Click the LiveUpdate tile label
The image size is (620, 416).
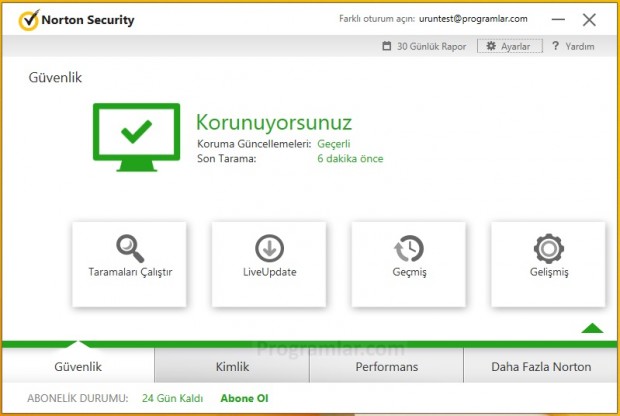[269, 272]
